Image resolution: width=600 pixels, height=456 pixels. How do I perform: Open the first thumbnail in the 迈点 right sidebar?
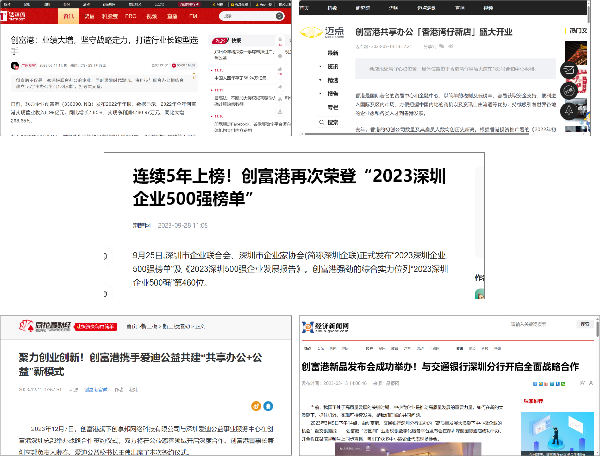pyautogui.click(x=576, y=53)
